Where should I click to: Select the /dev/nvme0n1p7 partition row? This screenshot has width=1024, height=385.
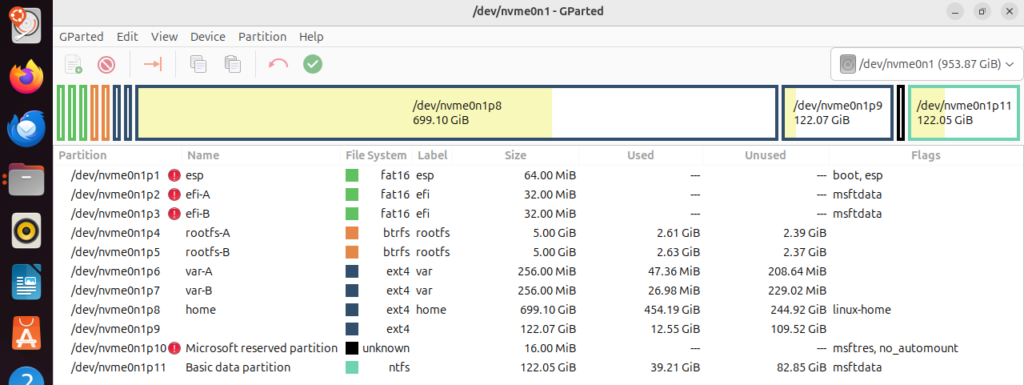click(x=538, y=290)
